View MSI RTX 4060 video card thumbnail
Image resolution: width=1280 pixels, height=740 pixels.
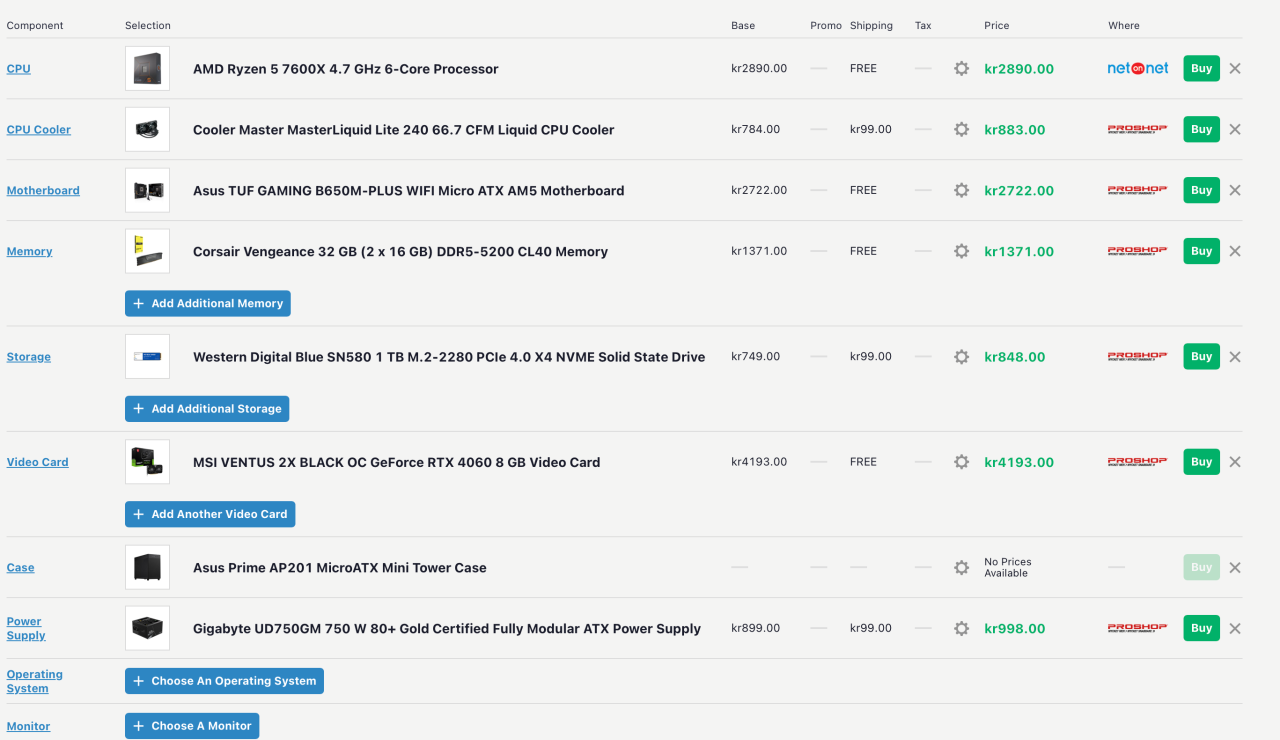point(147,462)
